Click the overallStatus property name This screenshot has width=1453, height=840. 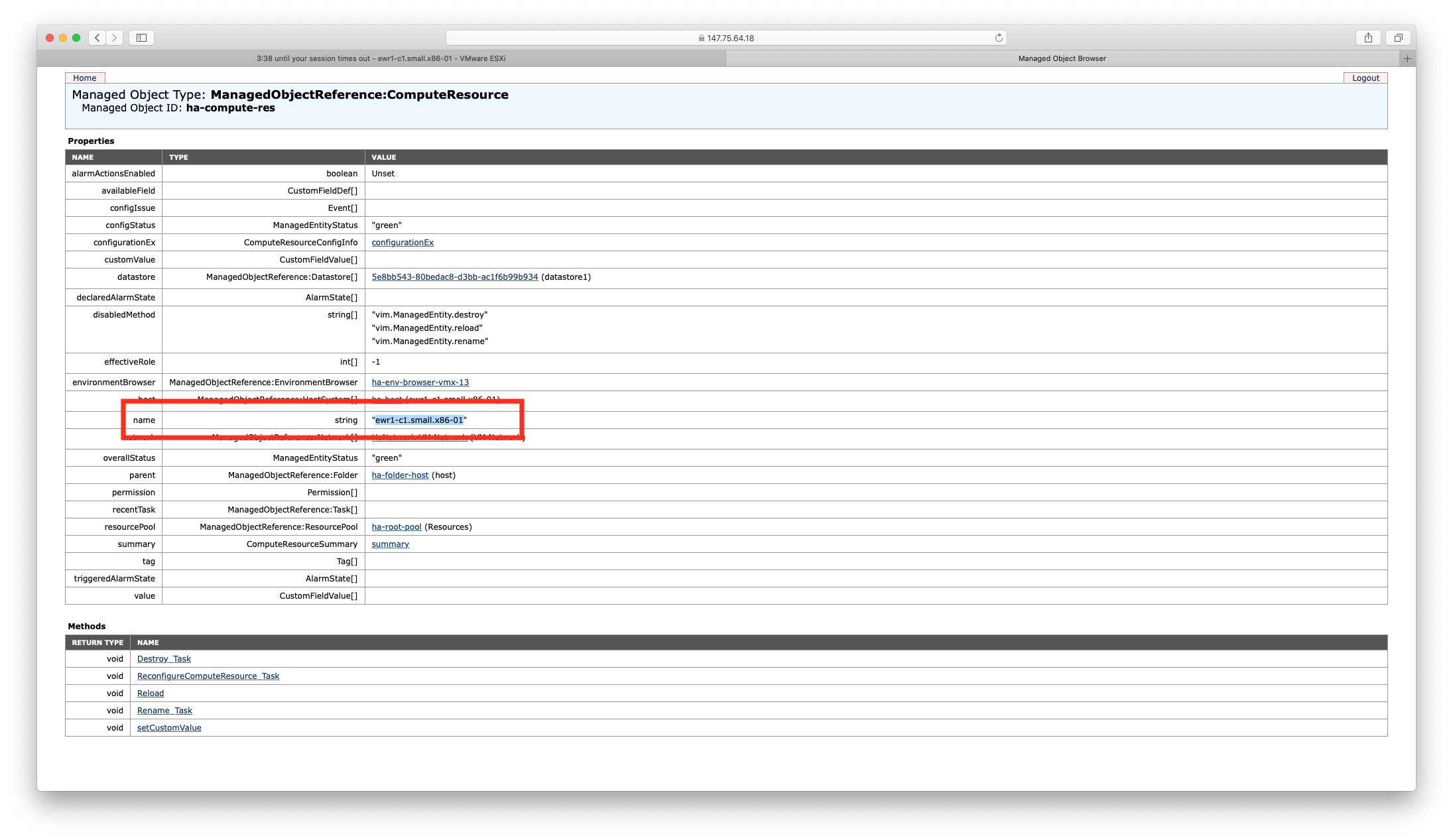click(129, 458)
